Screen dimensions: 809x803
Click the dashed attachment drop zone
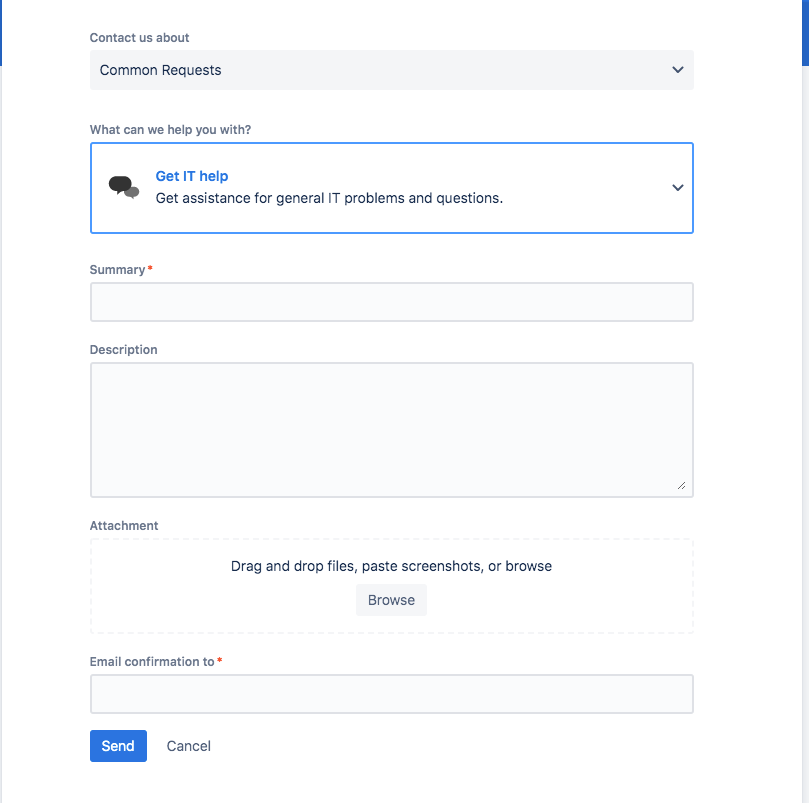[x=391, y=585]
